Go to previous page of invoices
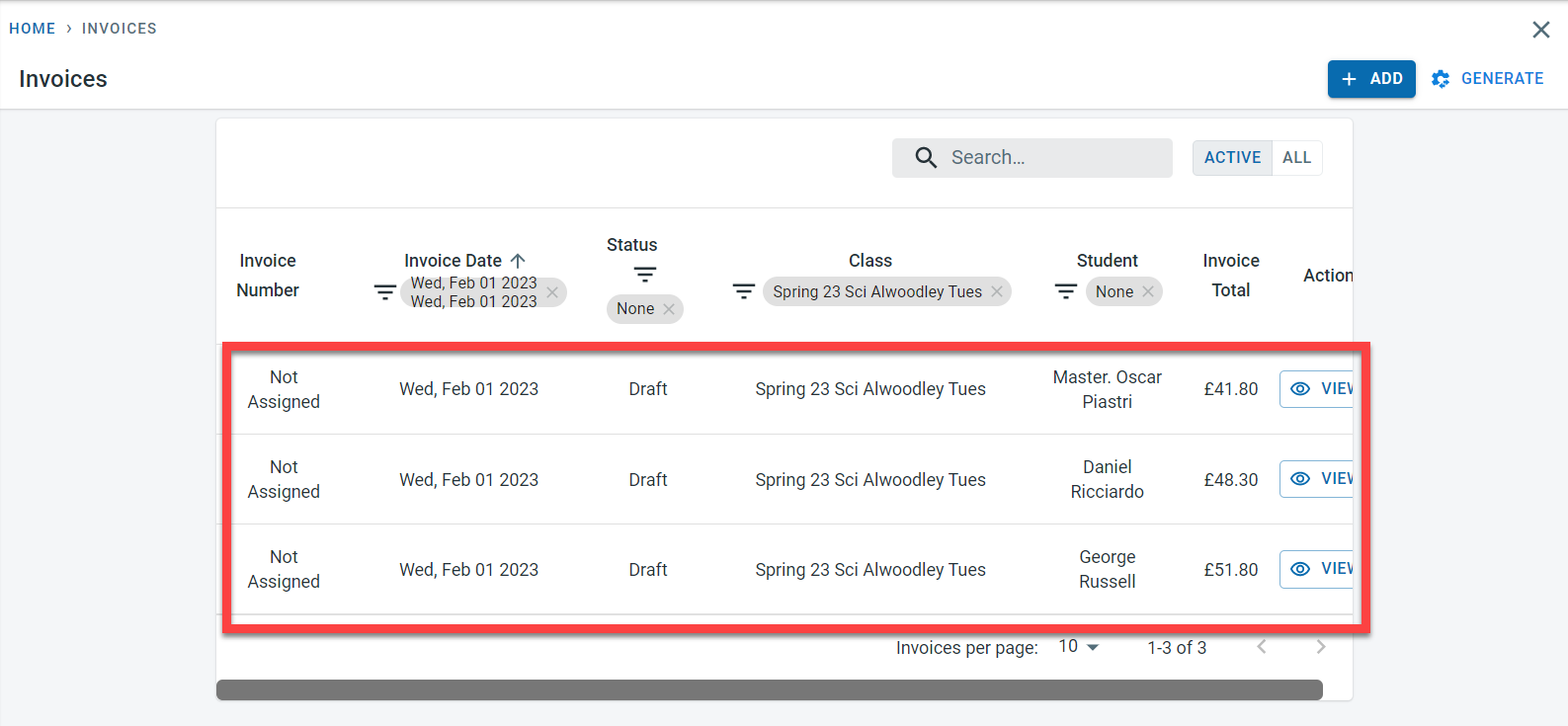 pyautogui.click(x=1262, y=647)
